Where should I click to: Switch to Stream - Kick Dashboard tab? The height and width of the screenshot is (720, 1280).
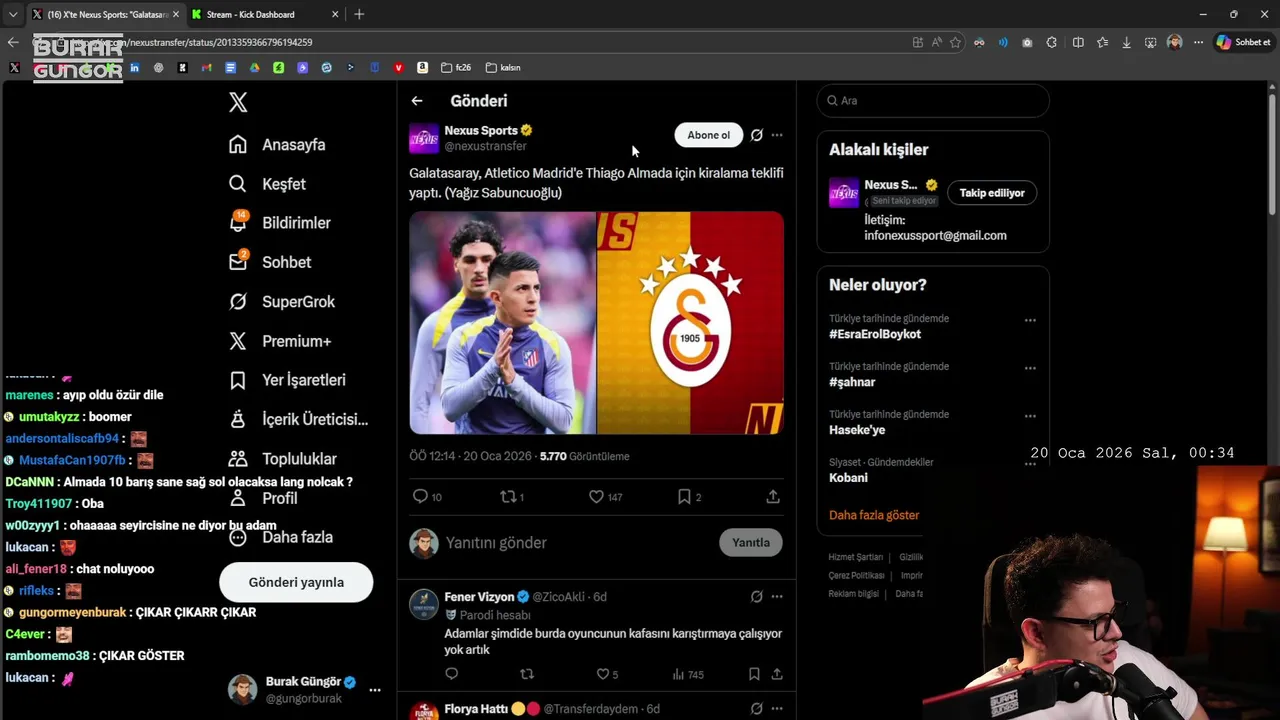click(x=264, y=14)
